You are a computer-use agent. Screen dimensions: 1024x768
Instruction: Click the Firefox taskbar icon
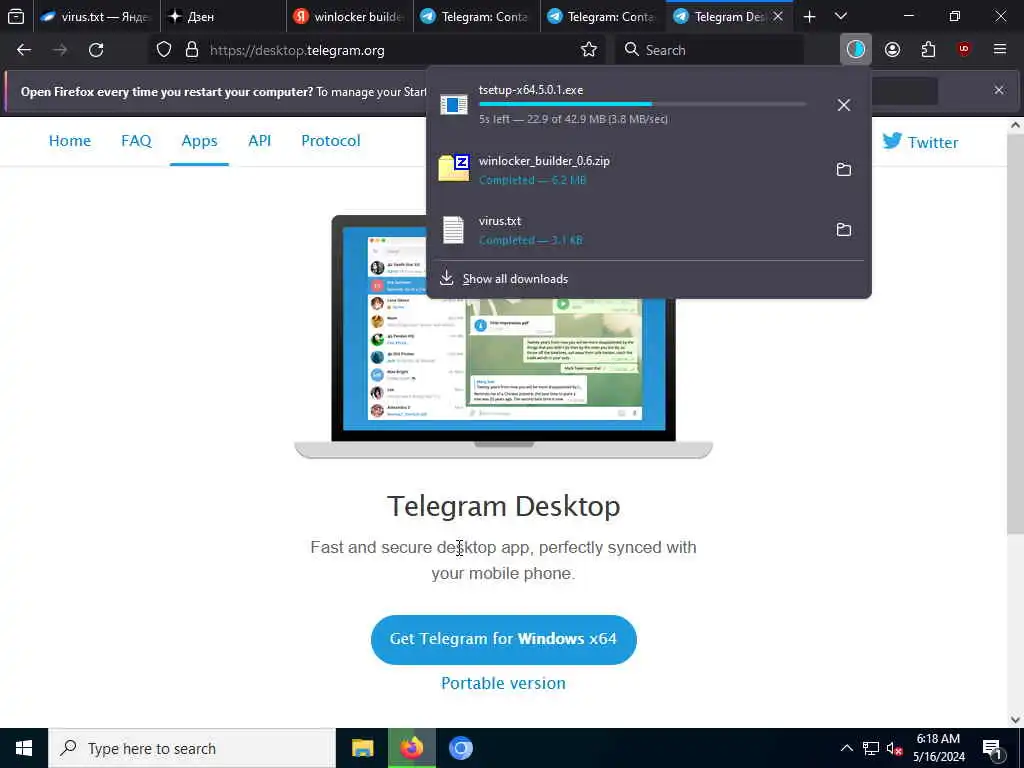pos(411,748)
